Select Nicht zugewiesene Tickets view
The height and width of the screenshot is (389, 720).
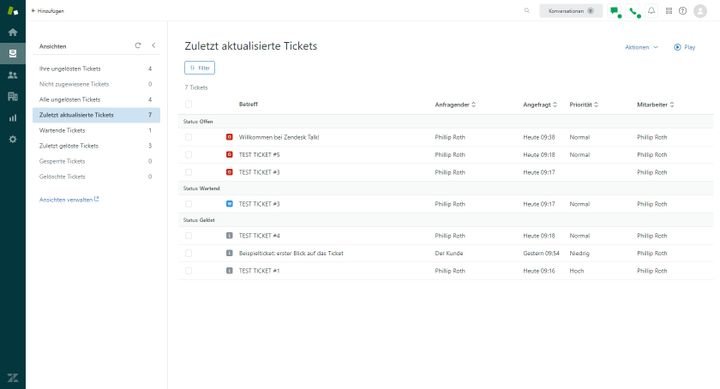click(x=96, y=84)
